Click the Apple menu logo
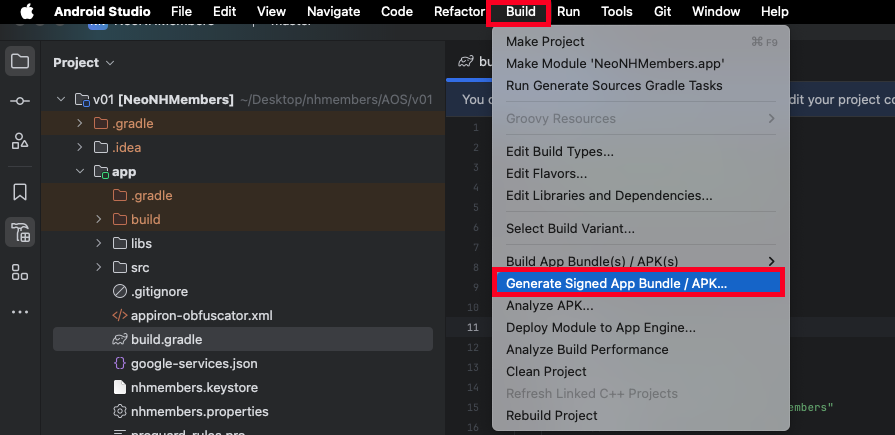The width and height of the screenshot is (895, 435). (x=26, y=11)
